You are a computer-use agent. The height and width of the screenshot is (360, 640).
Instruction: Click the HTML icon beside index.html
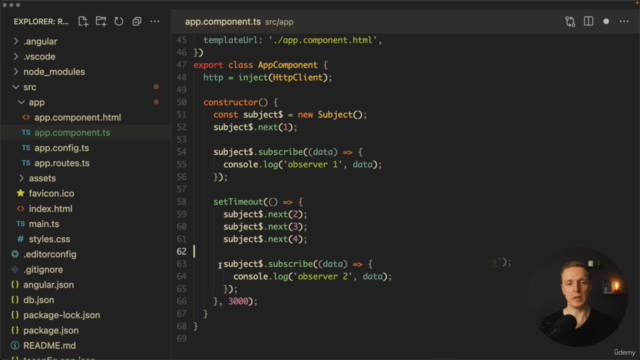[20, 209]
